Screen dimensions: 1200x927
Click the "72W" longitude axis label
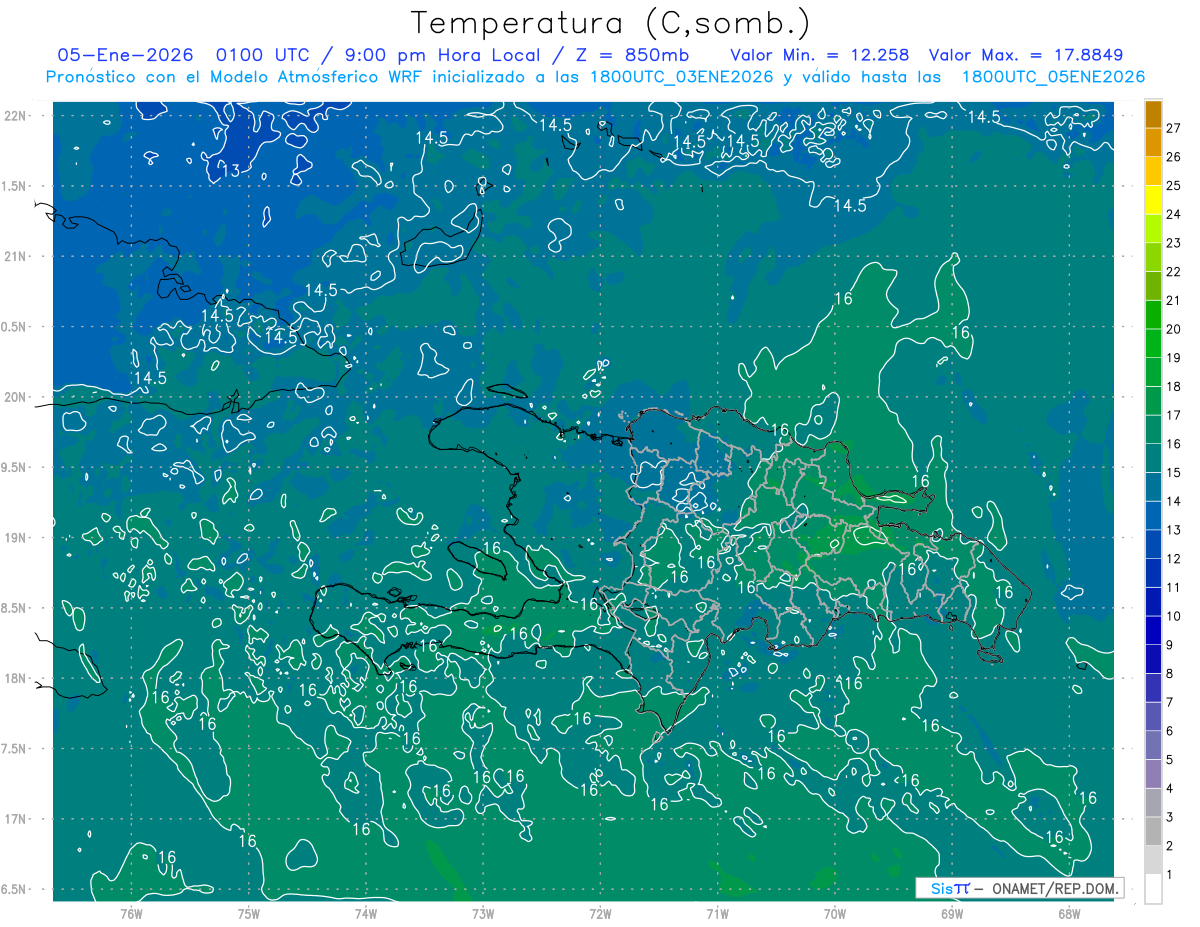(600, 913)
